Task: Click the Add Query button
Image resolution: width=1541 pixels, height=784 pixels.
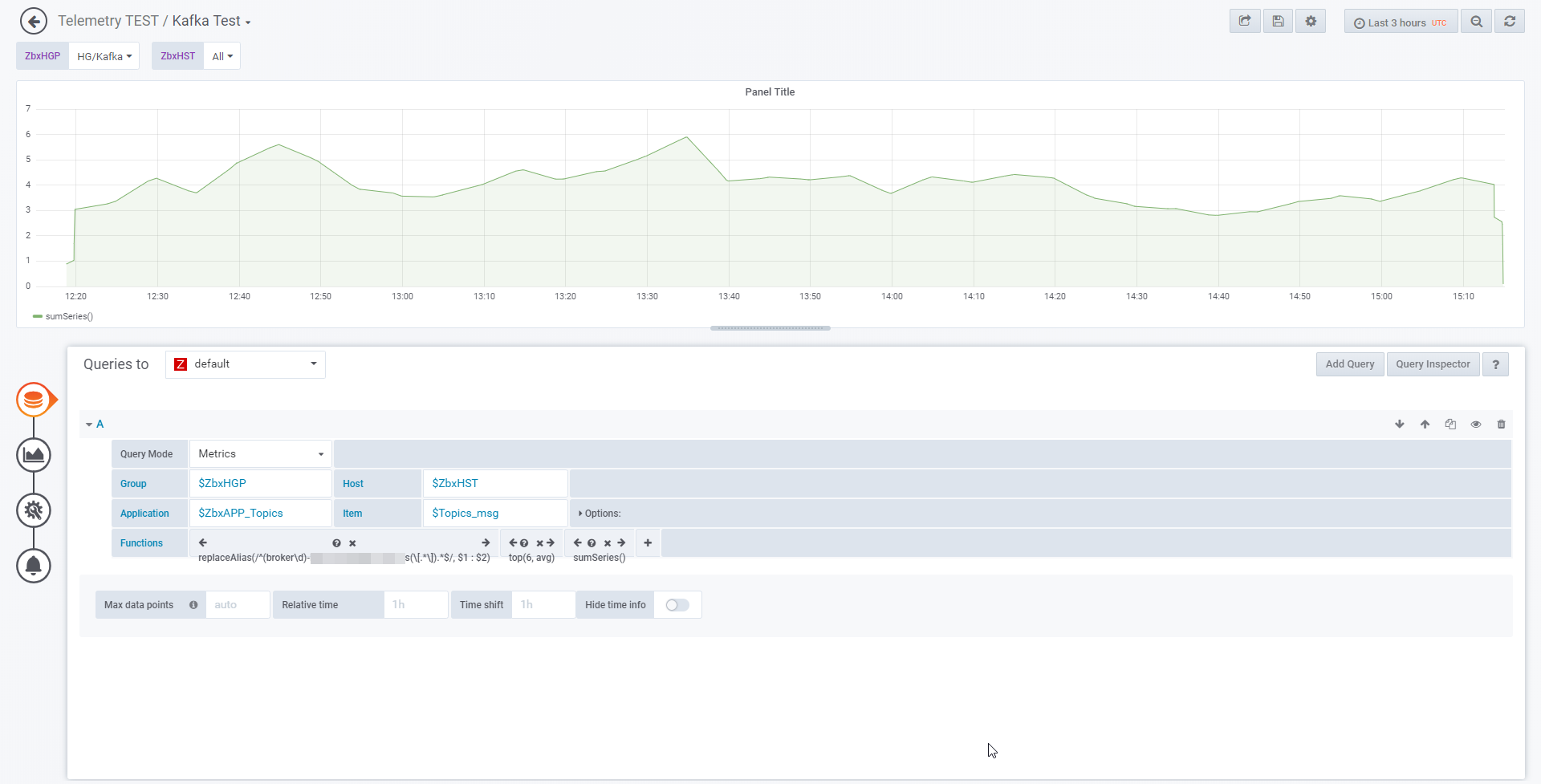Action: [1350, 364]
